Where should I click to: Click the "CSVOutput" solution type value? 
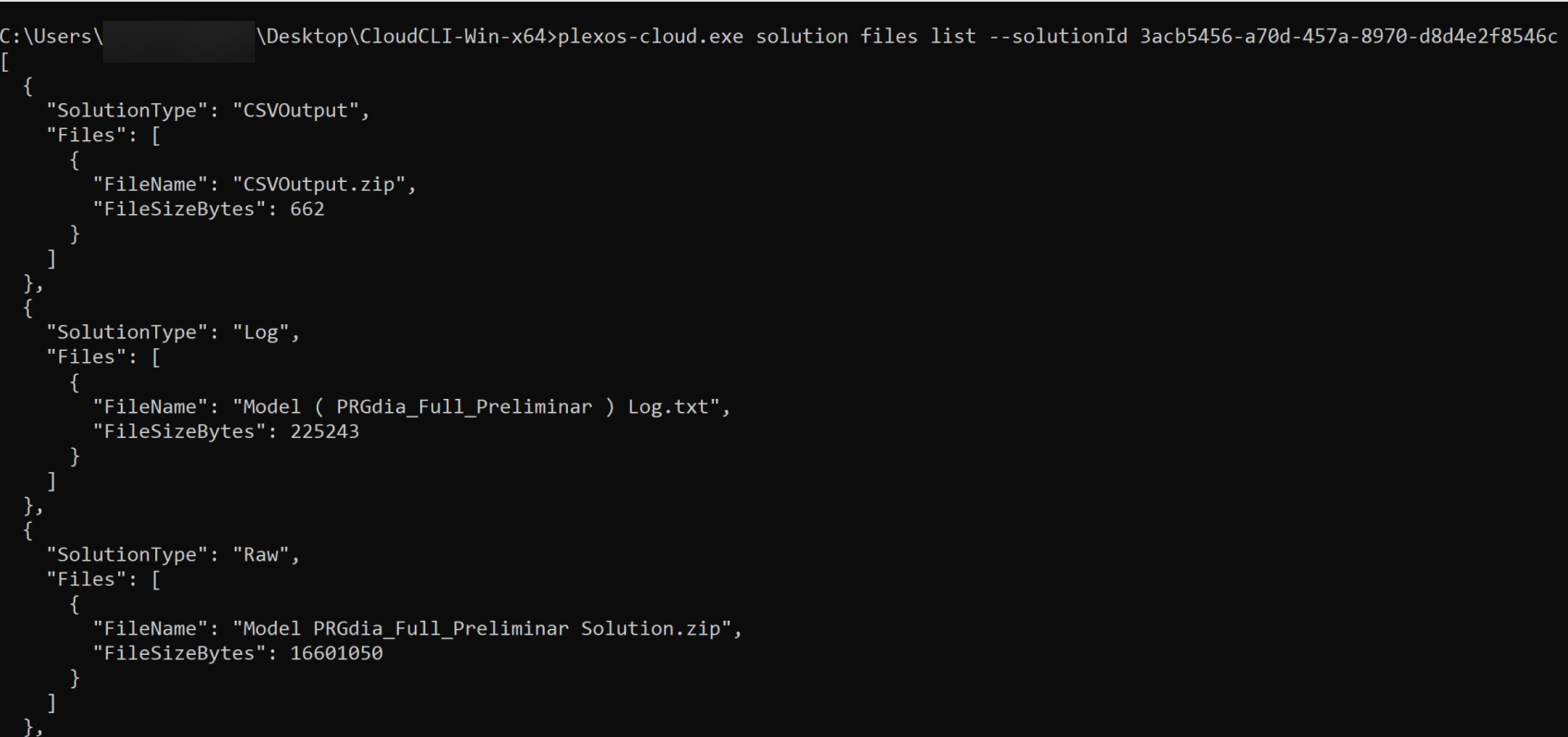coord(296,110)
